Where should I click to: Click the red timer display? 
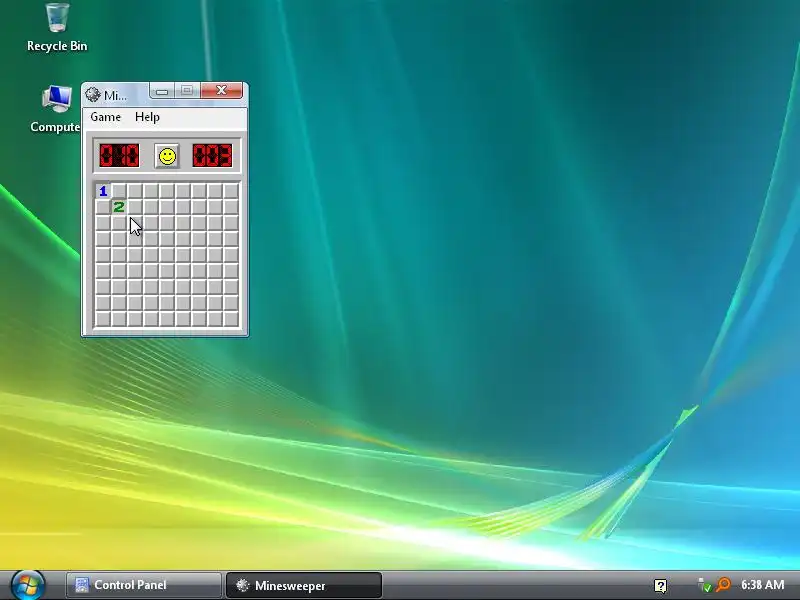click(212, 156)
